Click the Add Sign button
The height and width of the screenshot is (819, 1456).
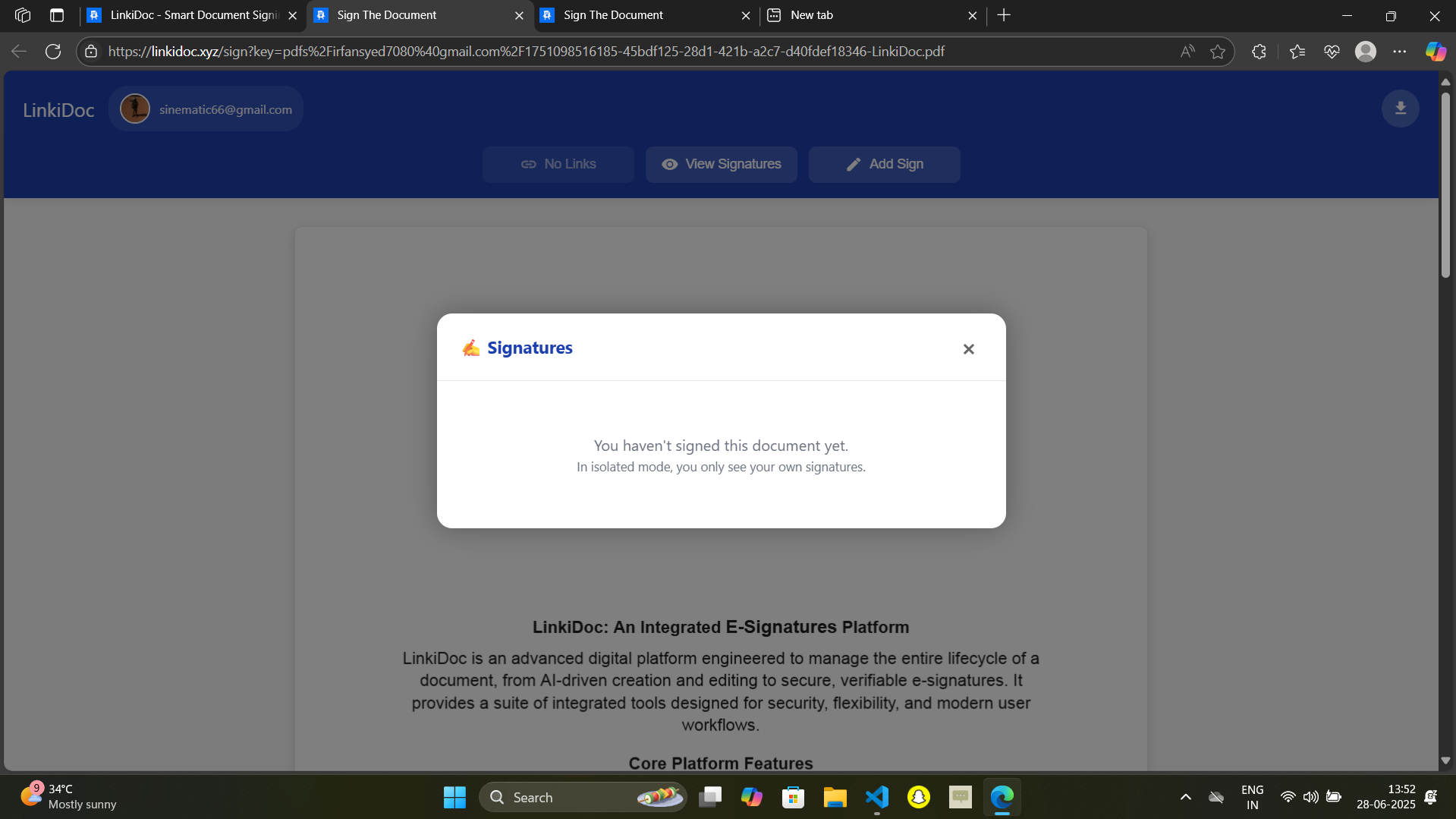pos(884,164)
